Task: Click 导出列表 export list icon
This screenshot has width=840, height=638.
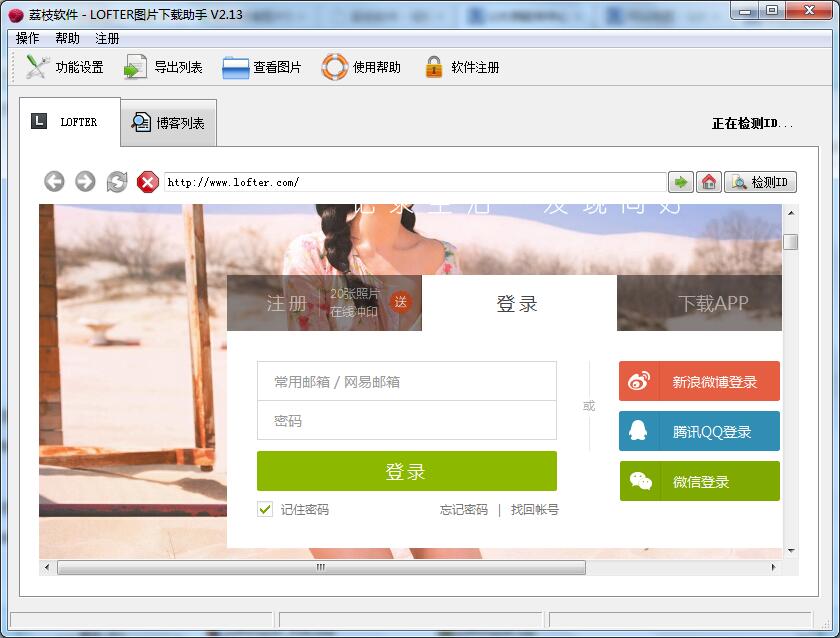Action: point(135,67)
